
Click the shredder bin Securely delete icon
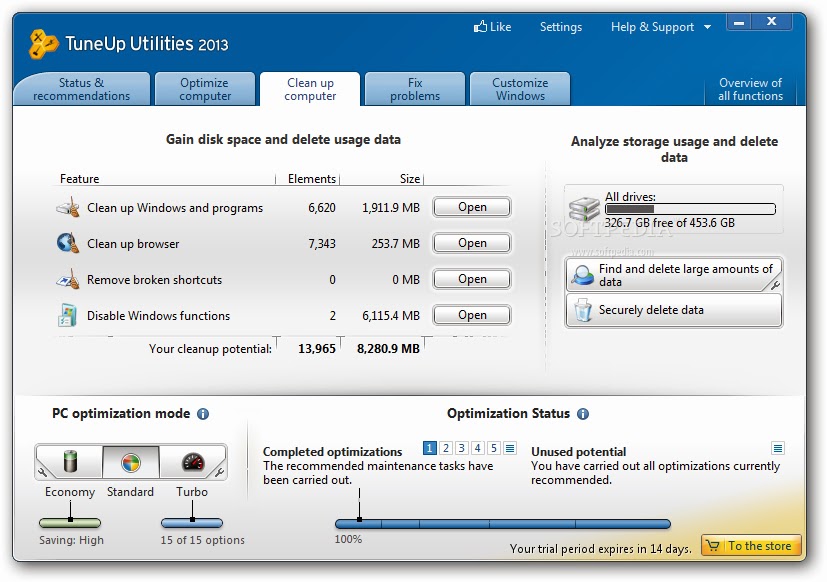583,310
